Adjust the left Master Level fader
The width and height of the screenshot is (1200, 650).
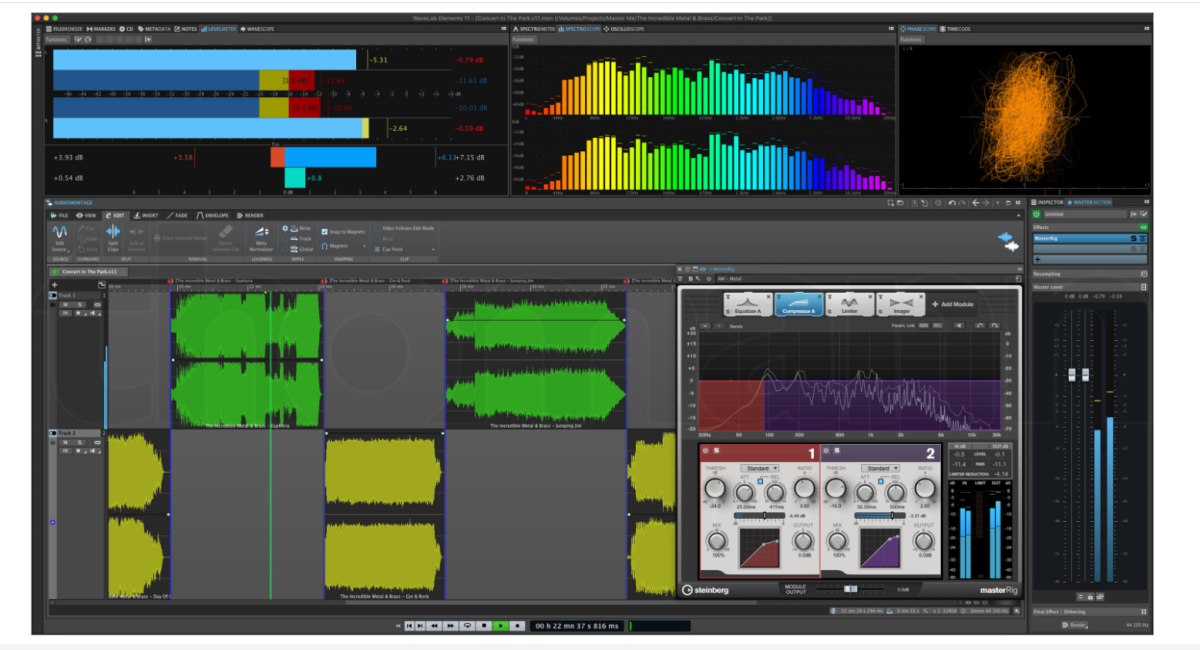click(x=1072, y=375)
